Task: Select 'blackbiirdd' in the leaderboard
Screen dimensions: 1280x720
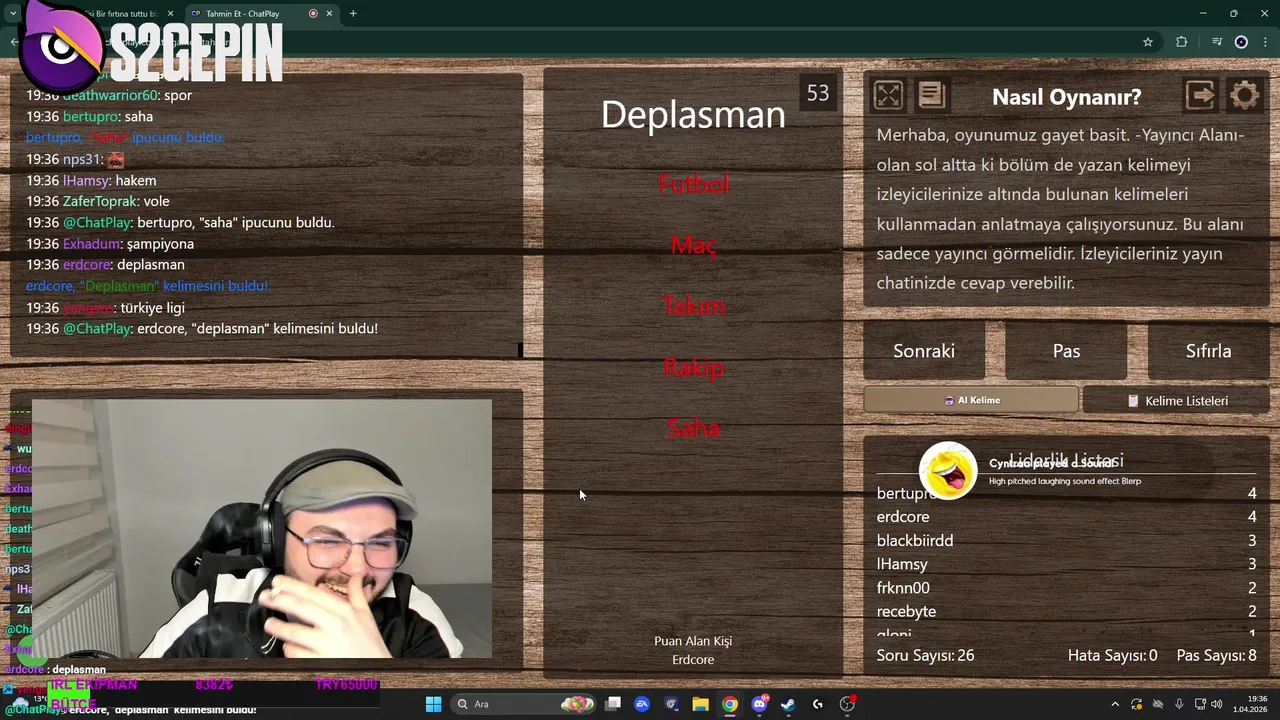Action: [x=915, y=540]
